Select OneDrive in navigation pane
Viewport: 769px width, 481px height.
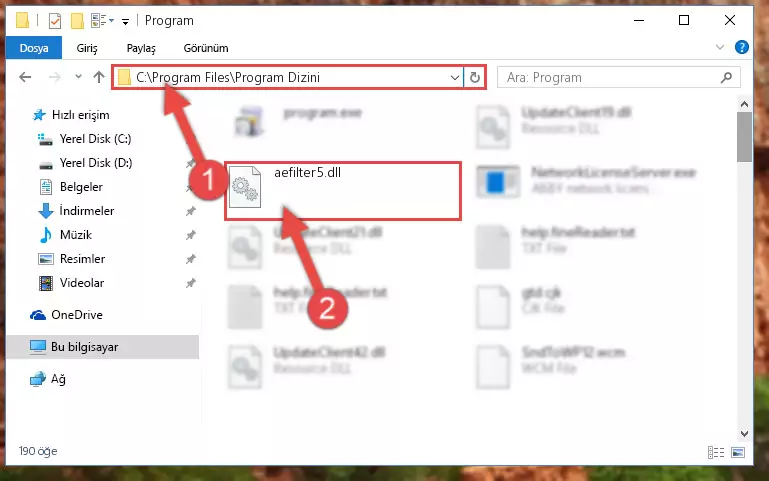(x=66, y=315)
